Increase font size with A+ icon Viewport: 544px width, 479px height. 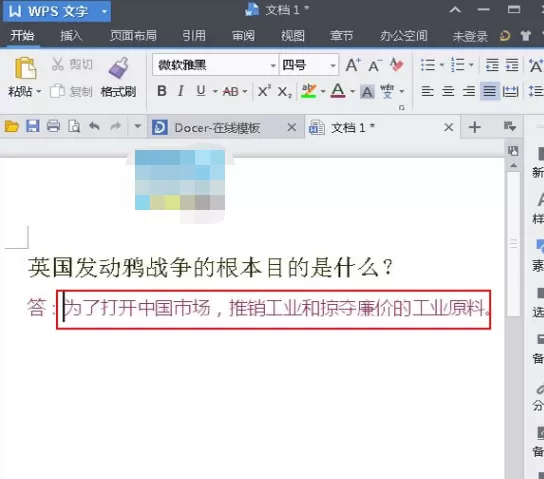click(353, 65)
